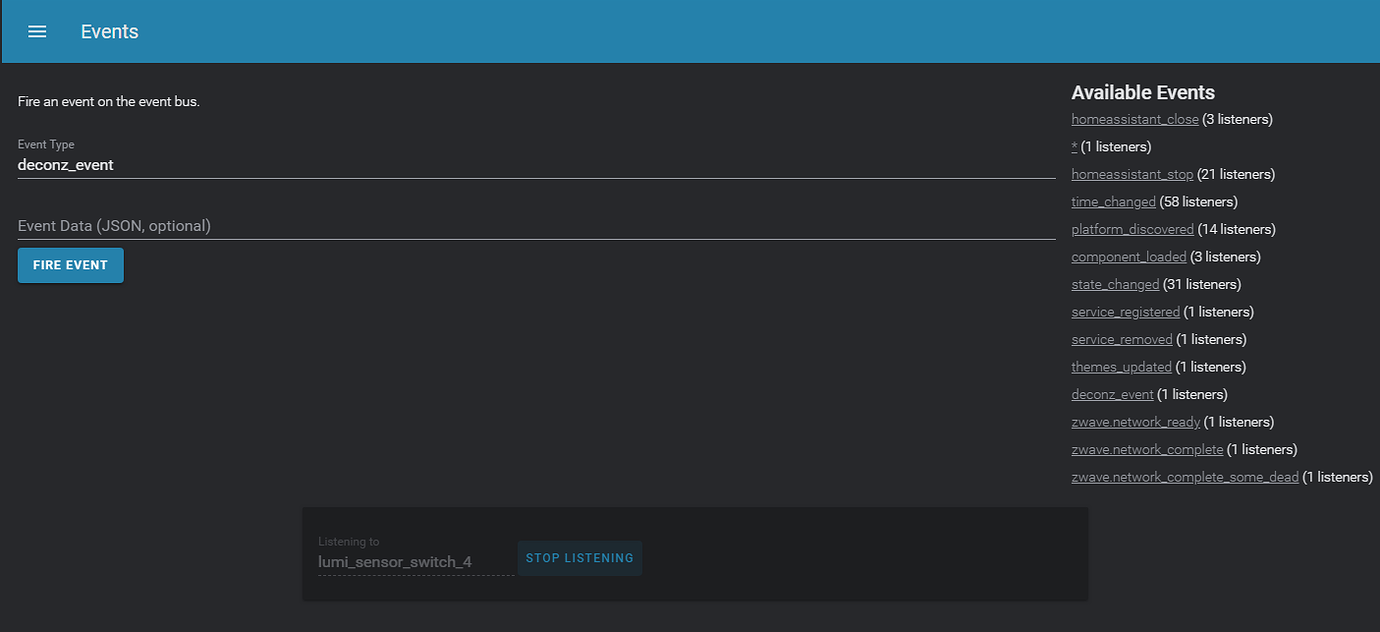The height and width of the screenshot is (632, 1380).
Task: Open the homeassistant_stop event link
Action: click(x=1131, y=173)
